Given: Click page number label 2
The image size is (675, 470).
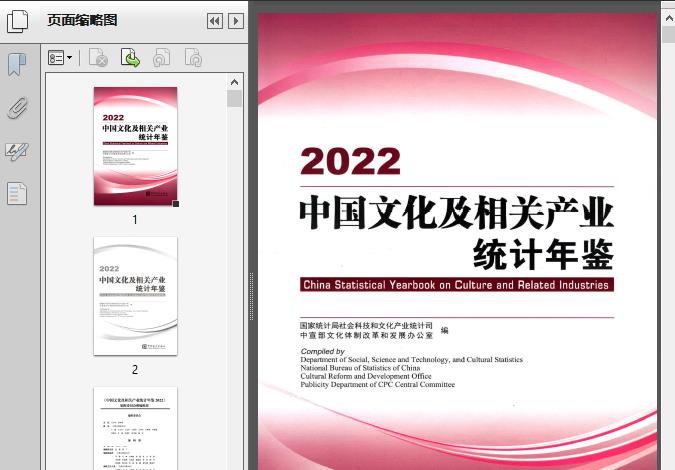Looking at the screenshot, I should tap(135, 370).
